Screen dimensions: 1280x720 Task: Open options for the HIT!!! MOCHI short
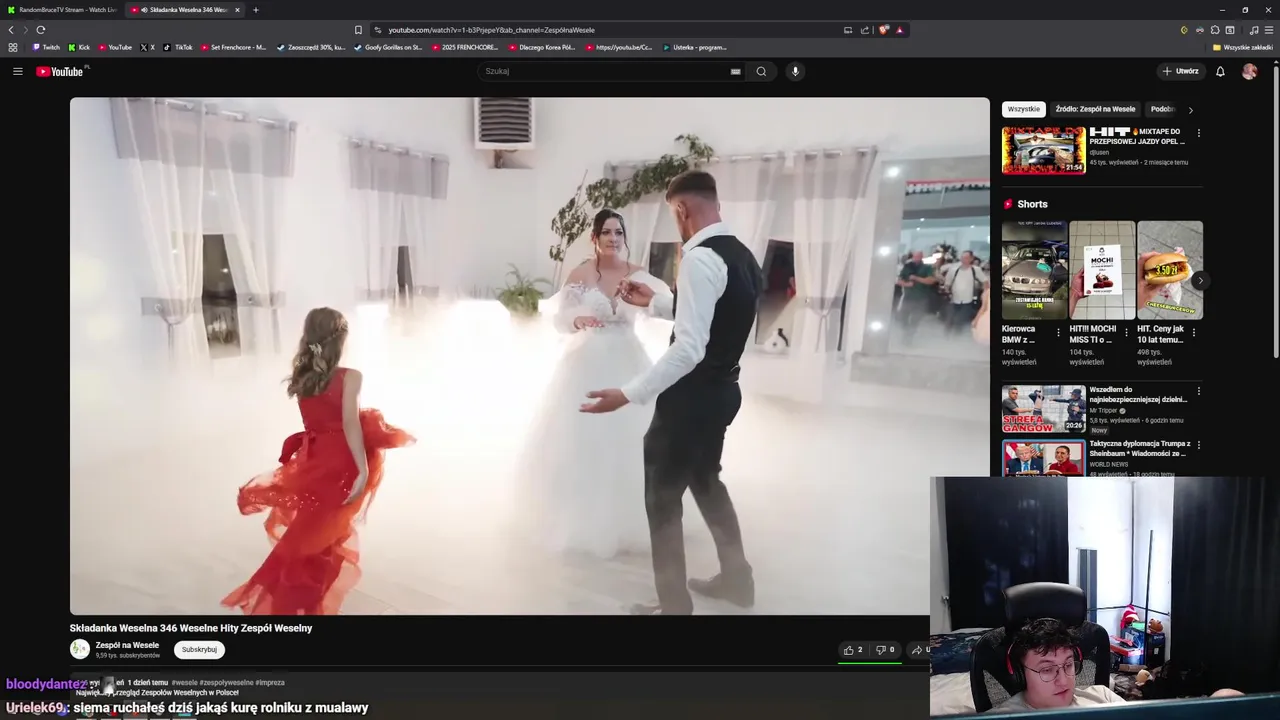click(1126, 333)
